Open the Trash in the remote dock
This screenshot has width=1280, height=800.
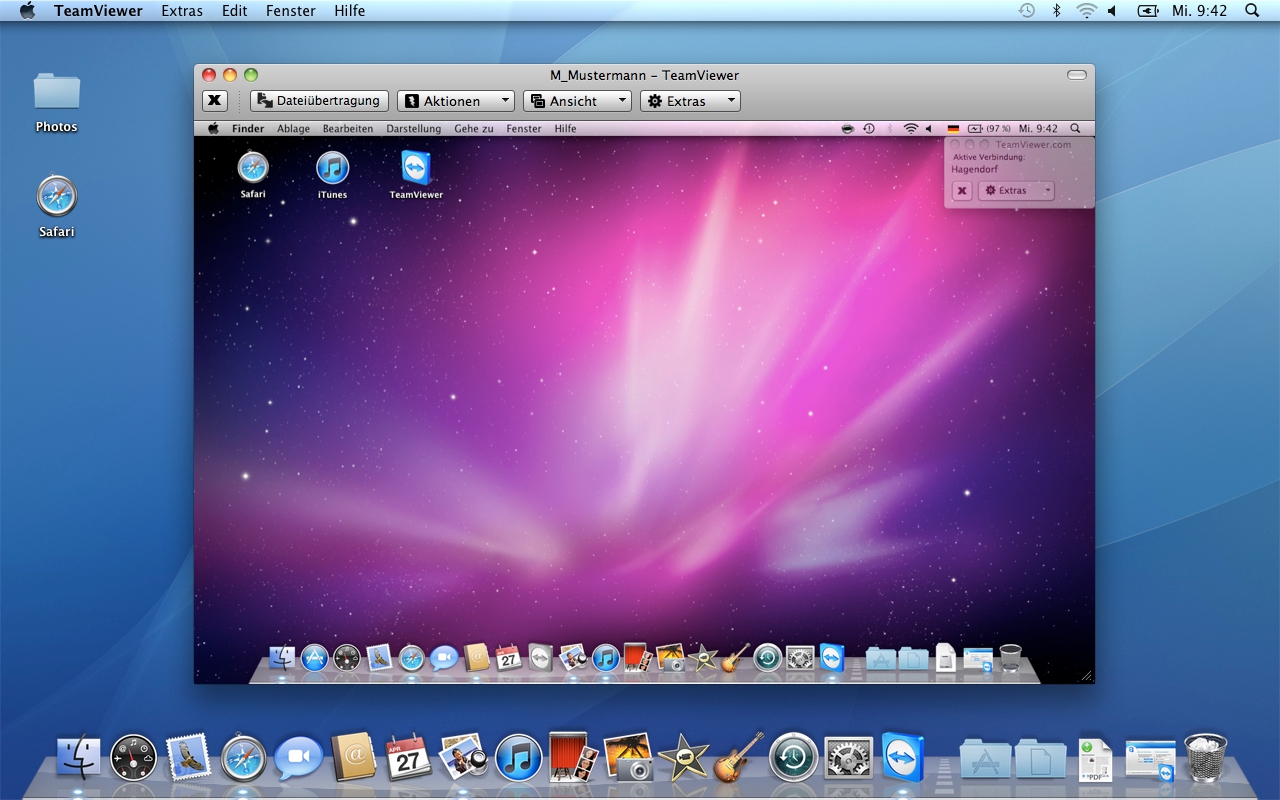(1011, 657)
